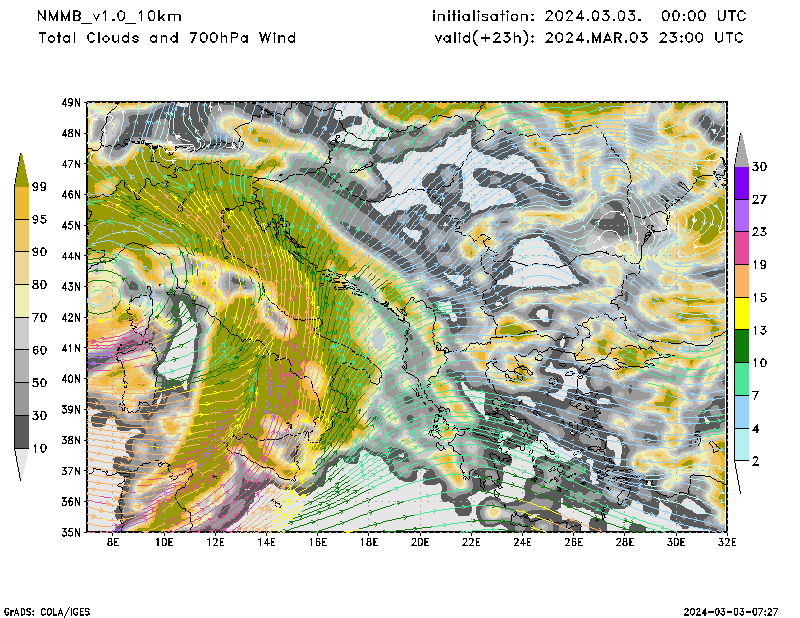Click the gray arrow tip atop the wind legend
This screenshot has height=618, width=800.
pyautogui.click(x=742, y=148)
